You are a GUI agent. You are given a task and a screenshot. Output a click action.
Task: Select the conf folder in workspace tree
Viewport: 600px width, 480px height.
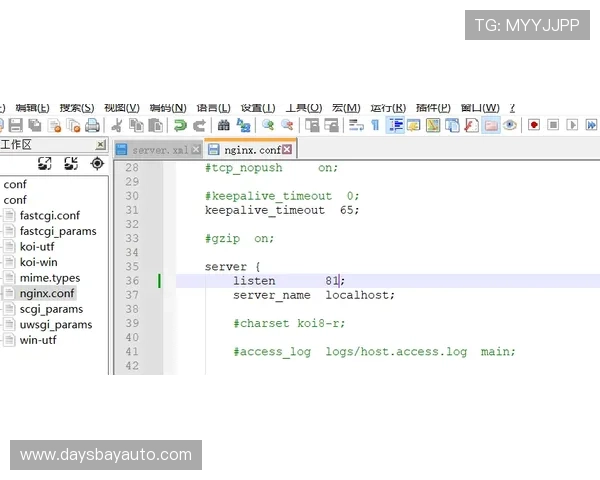click(15, 184)
